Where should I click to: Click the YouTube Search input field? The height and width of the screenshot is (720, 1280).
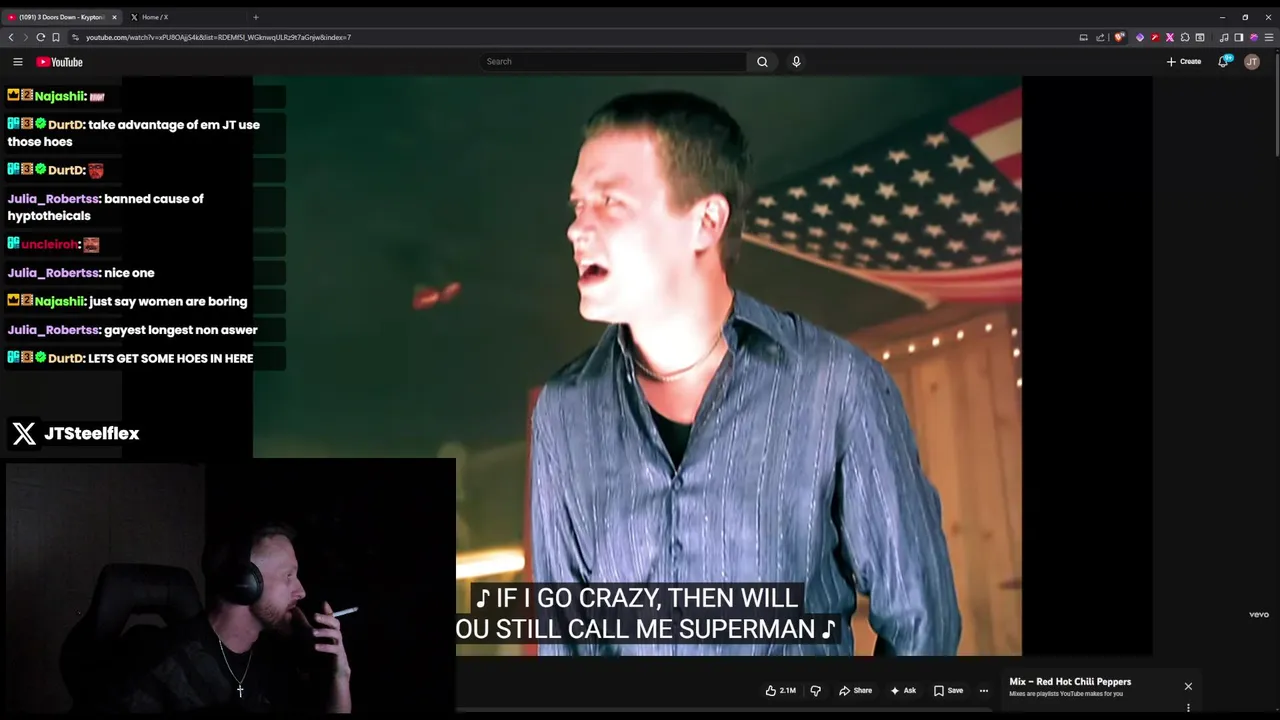[614, 62]
